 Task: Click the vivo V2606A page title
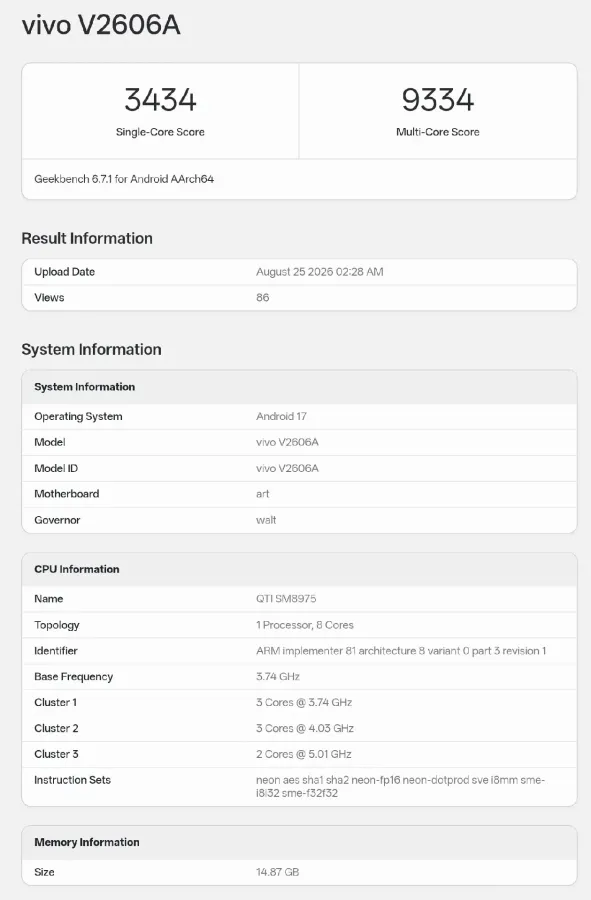tap(101, 25)
